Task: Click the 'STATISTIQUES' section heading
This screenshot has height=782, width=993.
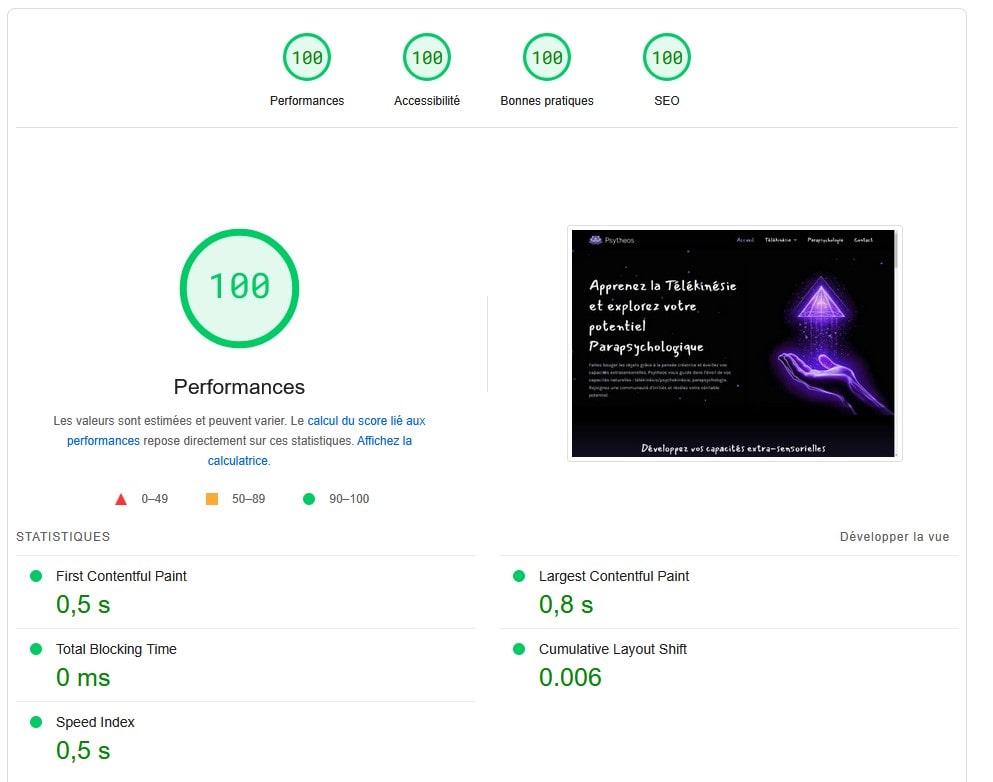Action: (63, 537)
